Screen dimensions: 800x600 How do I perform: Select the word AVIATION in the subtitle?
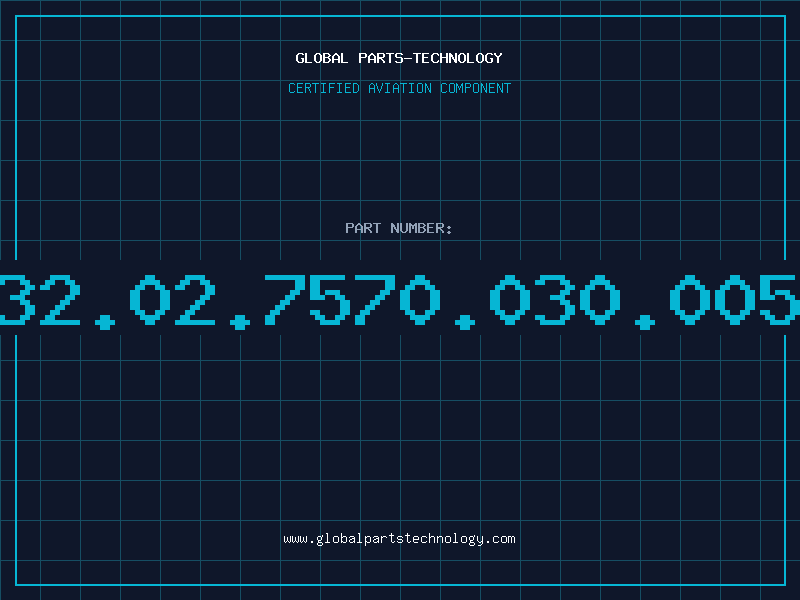tap(400, 88)
